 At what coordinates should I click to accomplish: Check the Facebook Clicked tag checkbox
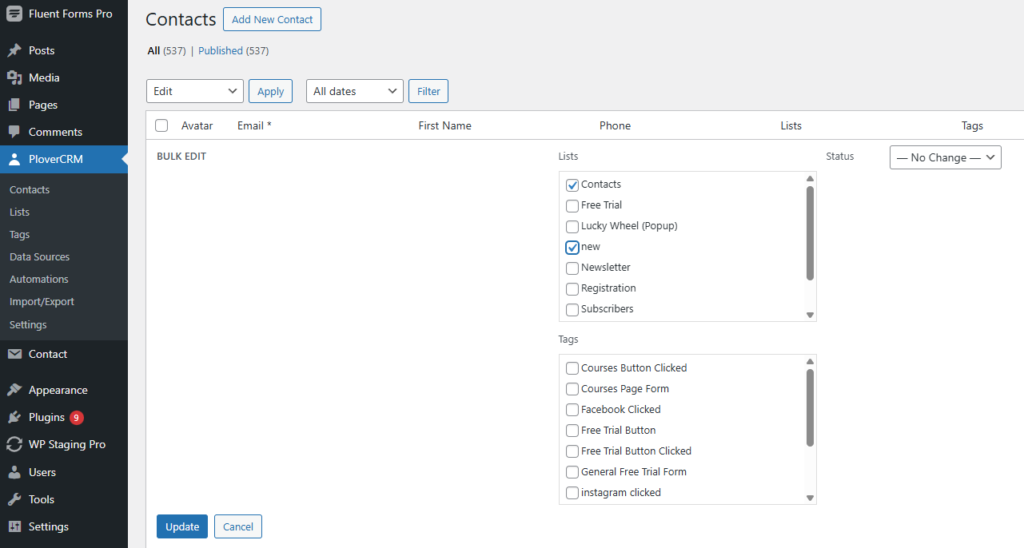point(572,410)
